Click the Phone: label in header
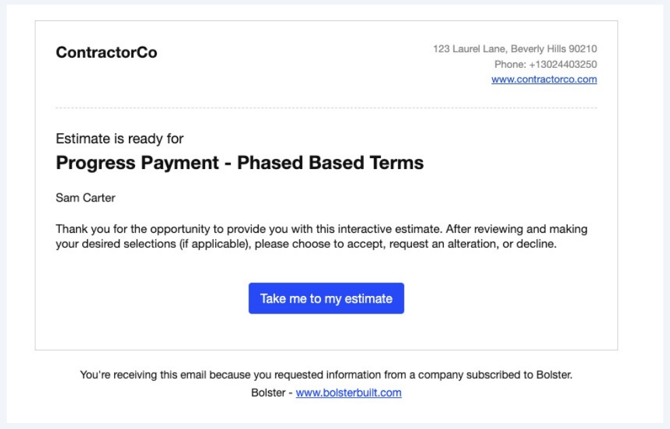The image size is (670, 429). 510,64
